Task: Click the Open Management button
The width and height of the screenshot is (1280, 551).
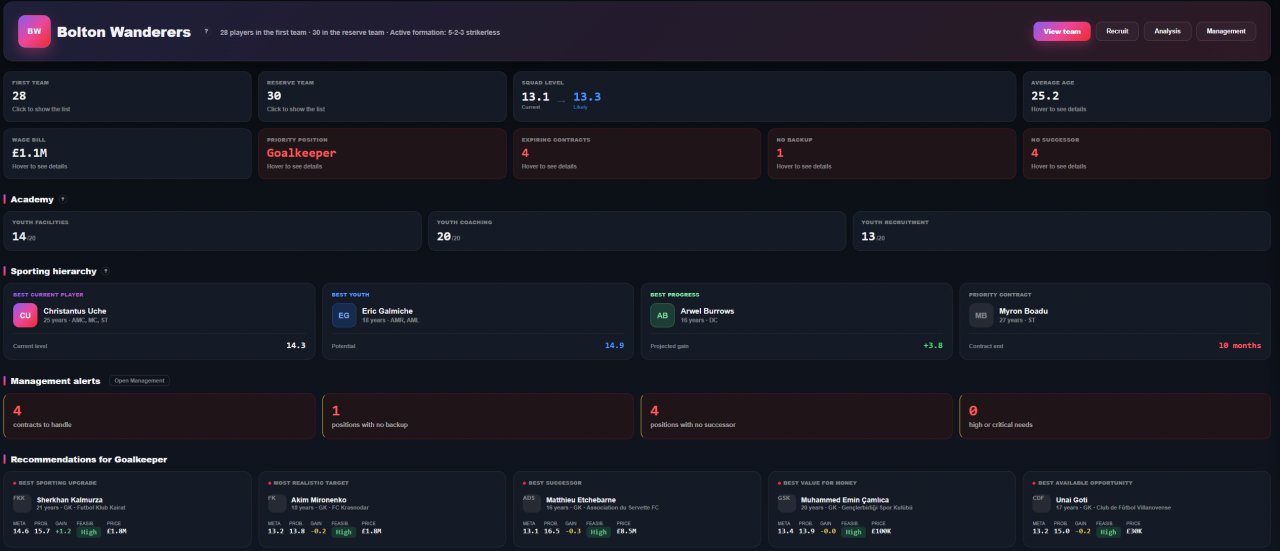Action: [x=139, y=381]
